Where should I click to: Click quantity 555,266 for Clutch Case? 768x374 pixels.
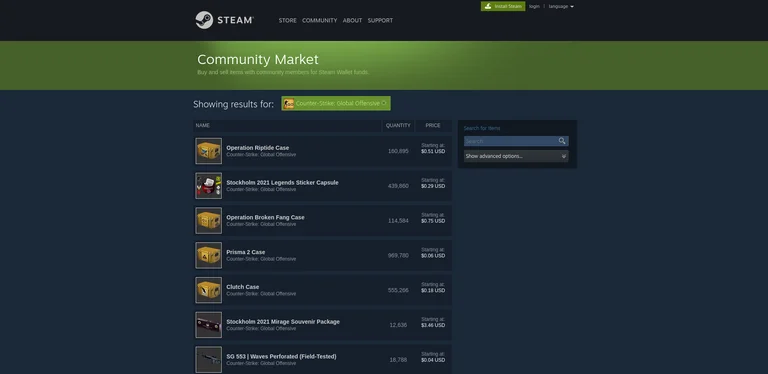click(398, 290)
